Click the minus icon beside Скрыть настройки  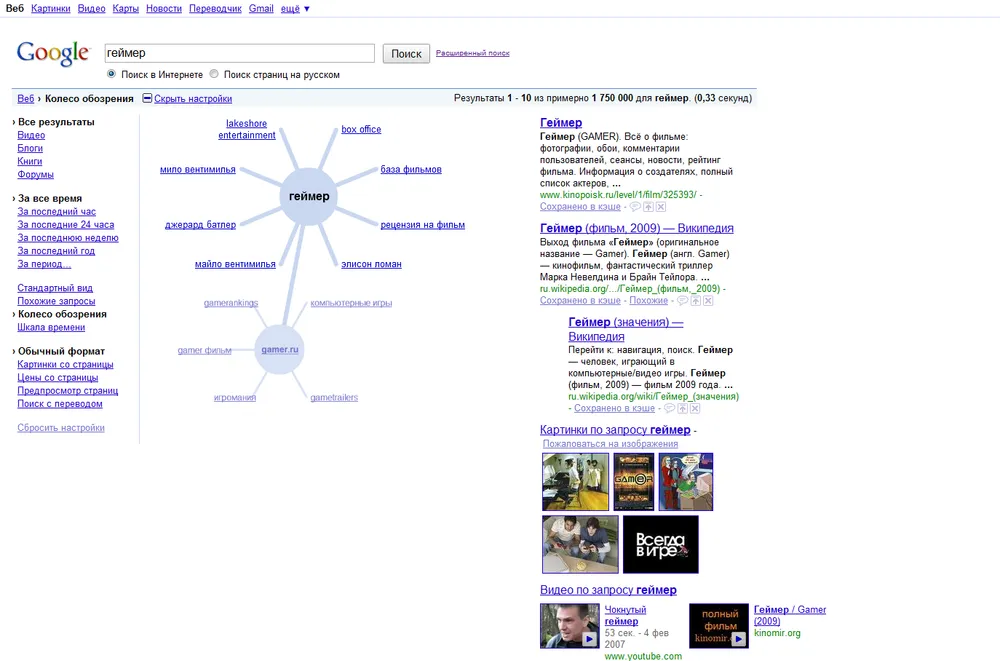click(147, 98)
